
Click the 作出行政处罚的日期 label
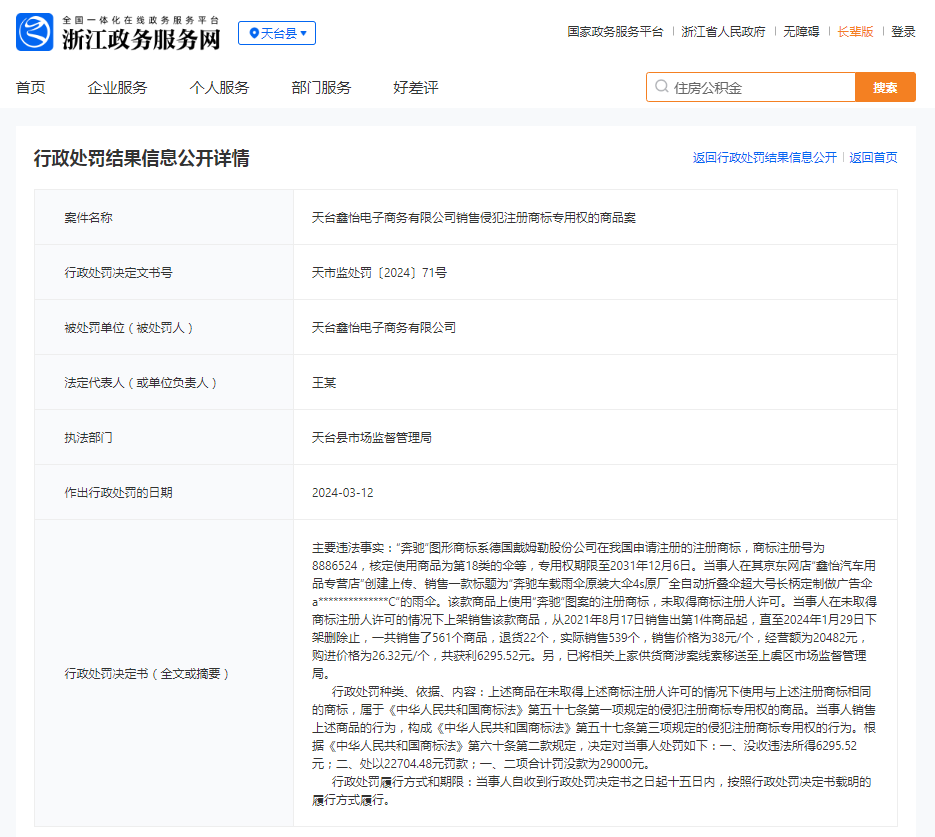coord(118,492)
